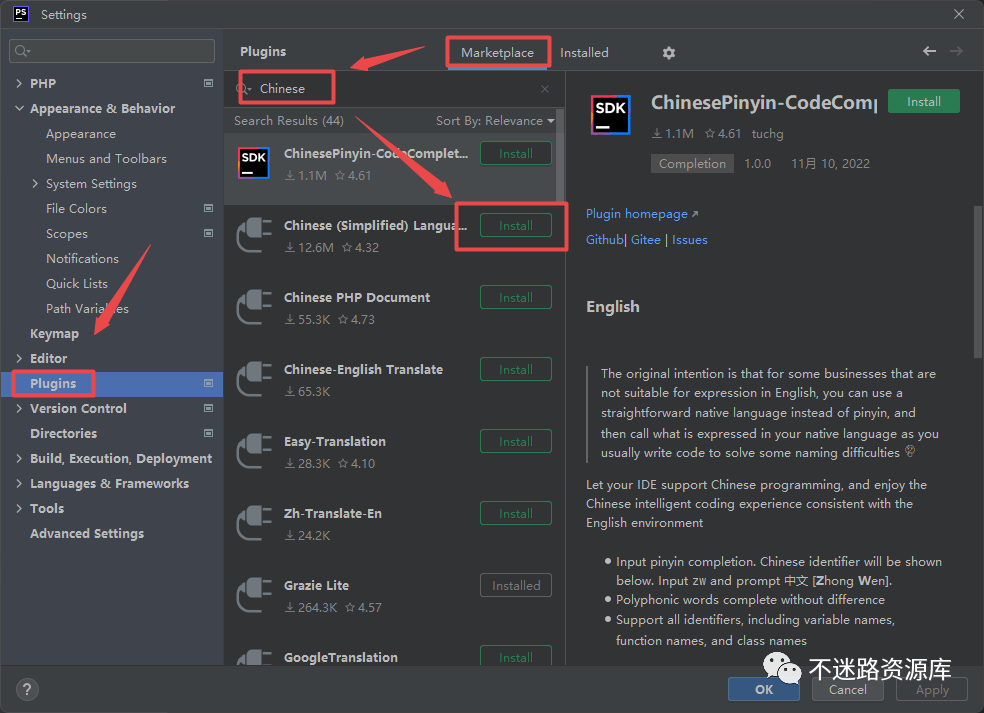Click the Easy-Translation plug icon

[x=254, y=451]
